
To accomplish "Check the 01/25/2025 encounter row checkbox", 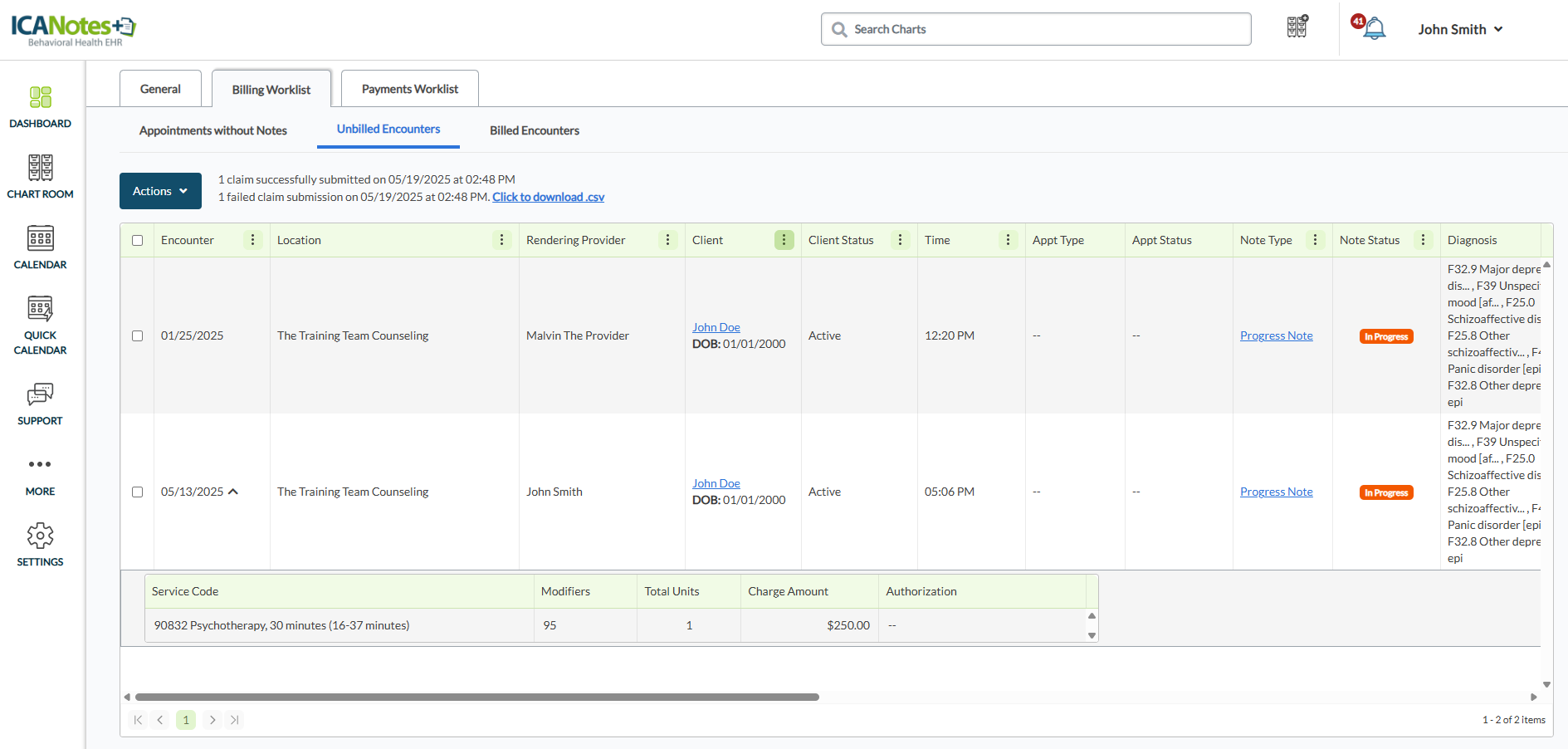I will [138, 336].
